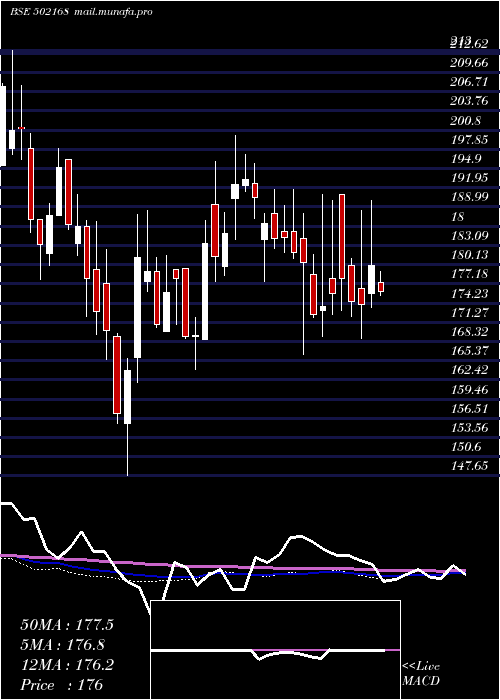Click the last red candlestick on right
The width and height of the screenshot is (500, 700).
pyautogui.click(x=381, y=287)
